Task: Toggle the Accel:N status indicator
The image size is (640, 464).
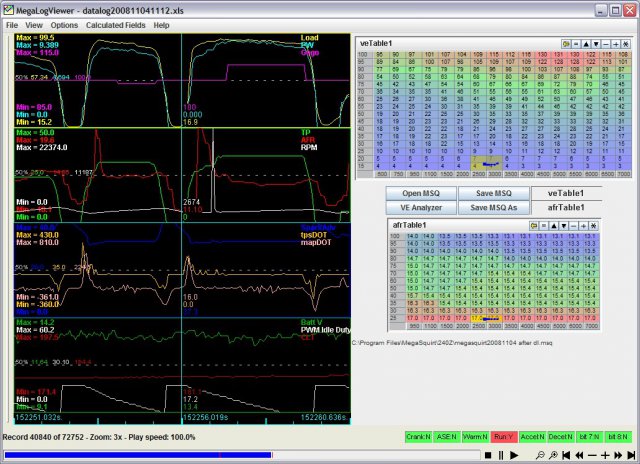Action: [x=532, y=437]
